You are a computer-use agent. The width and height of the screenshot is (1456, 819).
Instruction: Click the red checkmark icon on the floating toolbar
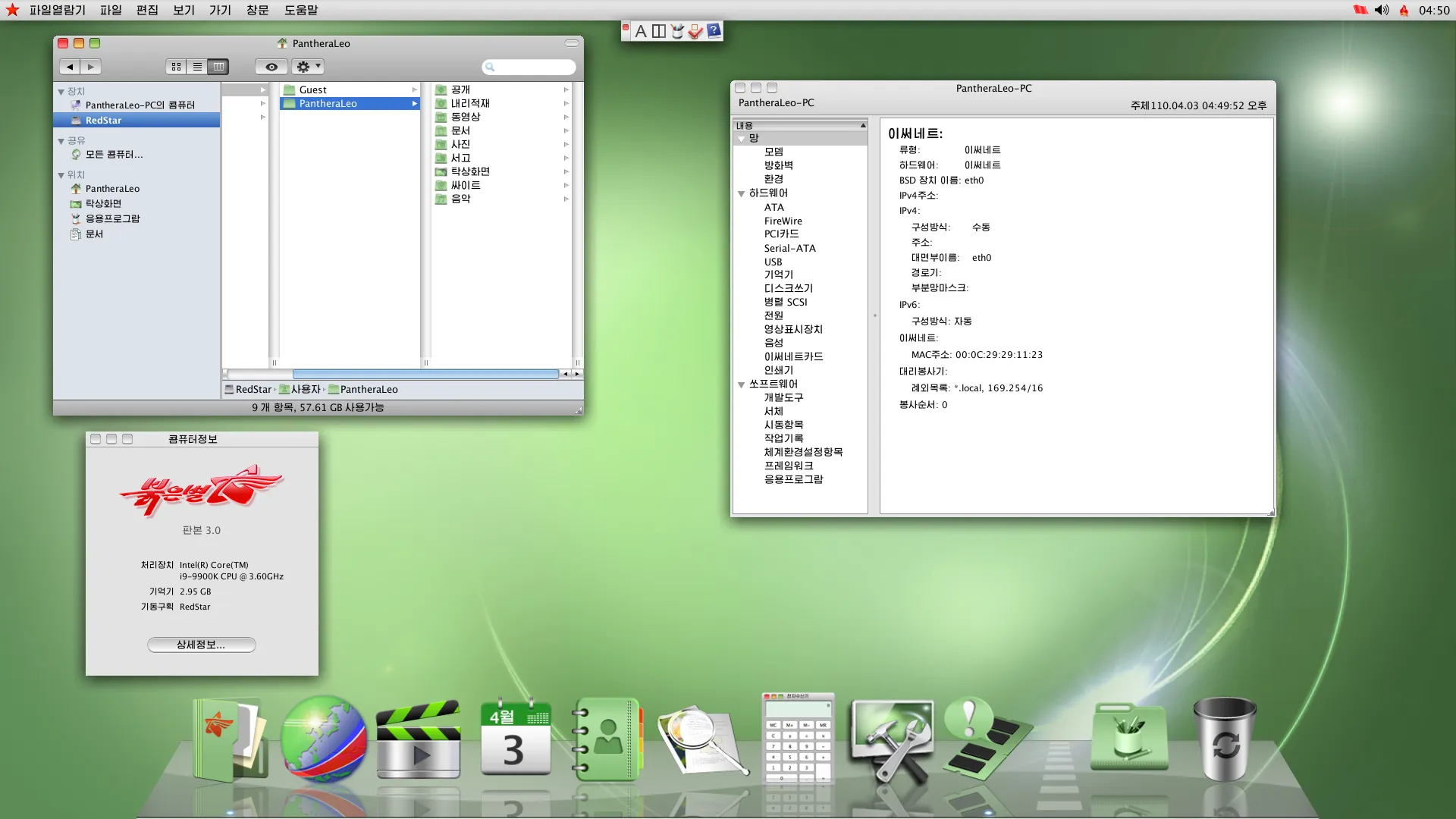(x=696, y=31)
